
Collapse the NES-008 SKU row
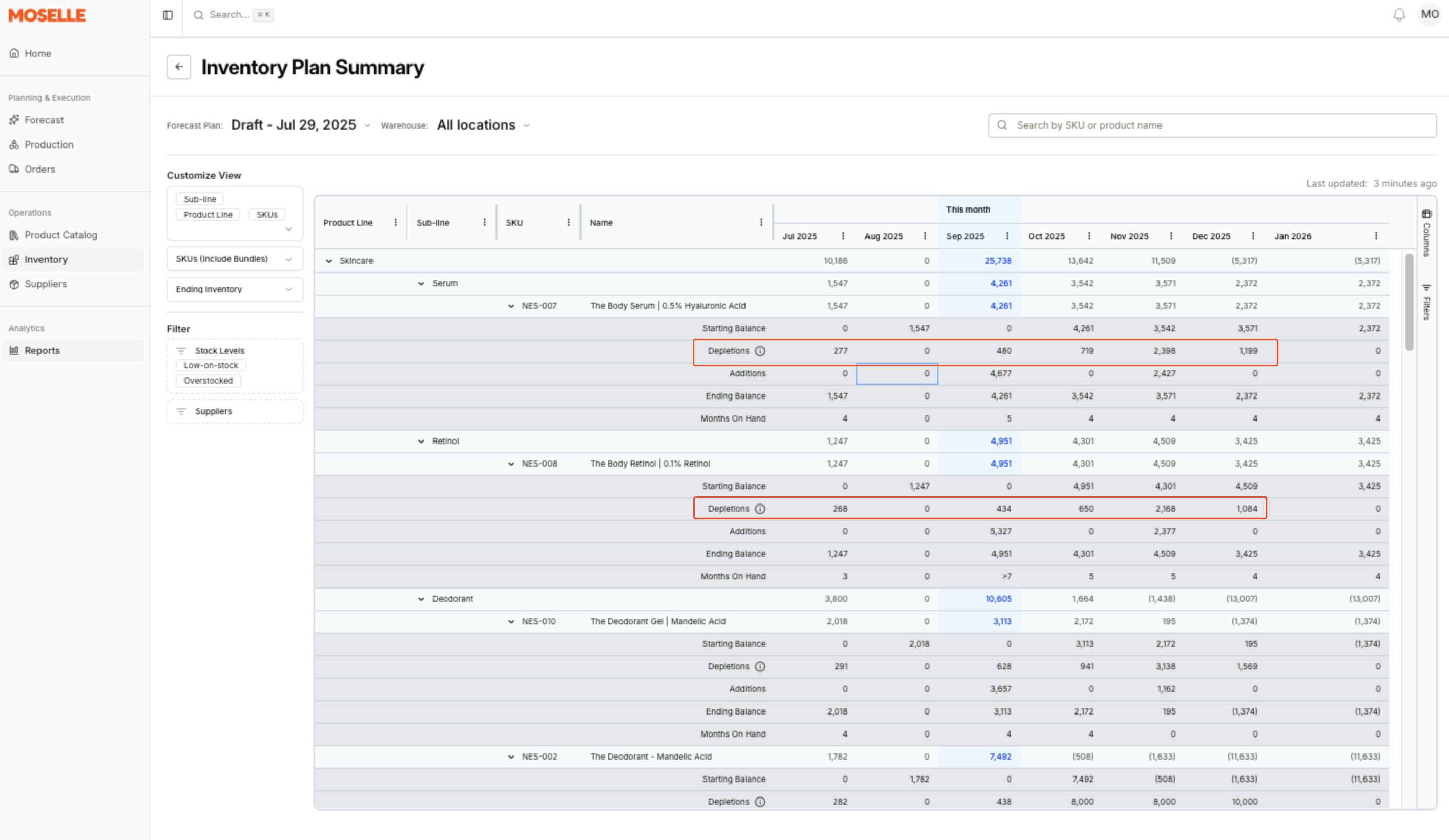[x=511, y=464]
